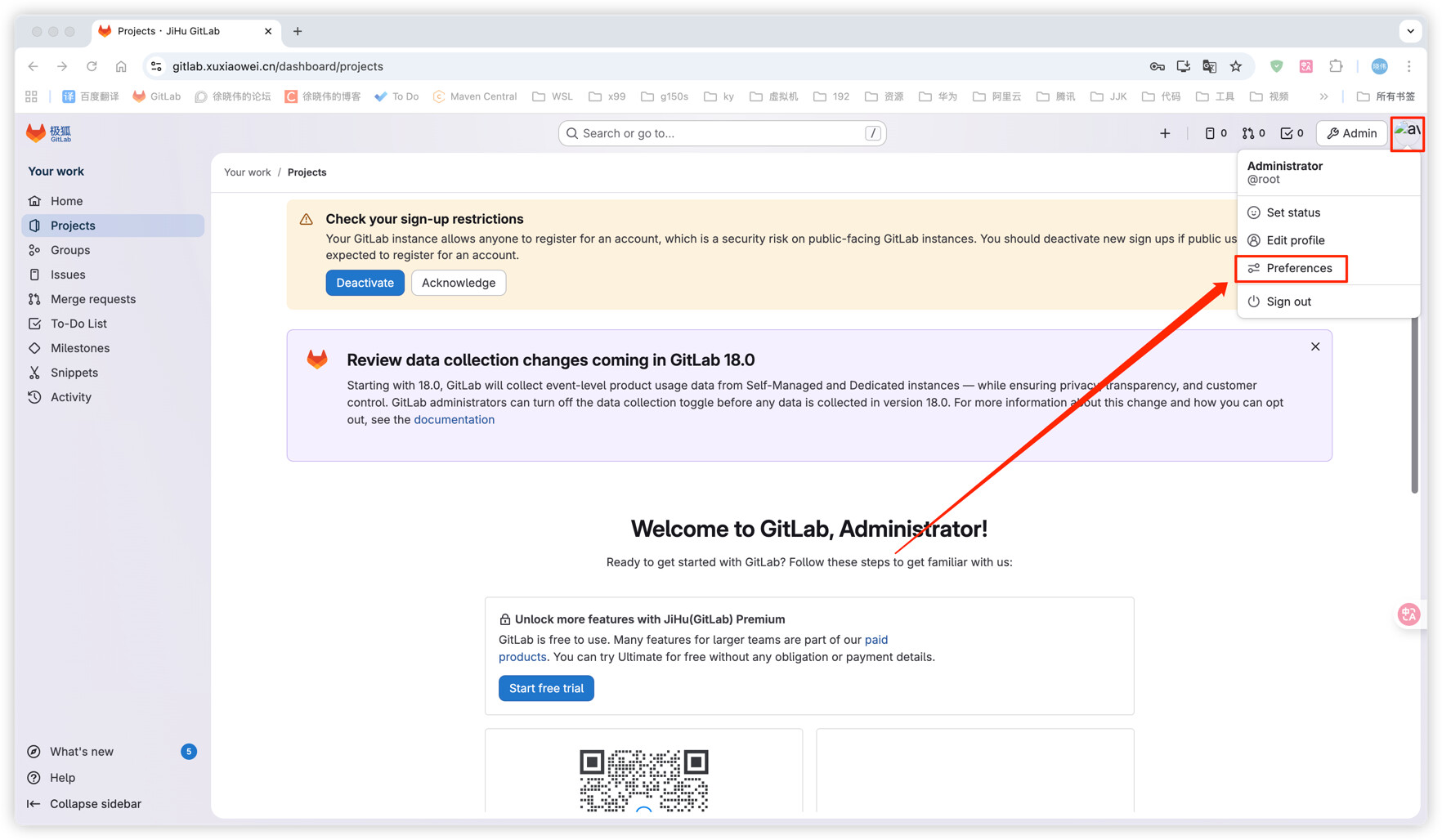Click the Deactivate sign-ups button
The height and width of the screenshot is (840, 1442).
click(x=365, y=283)
